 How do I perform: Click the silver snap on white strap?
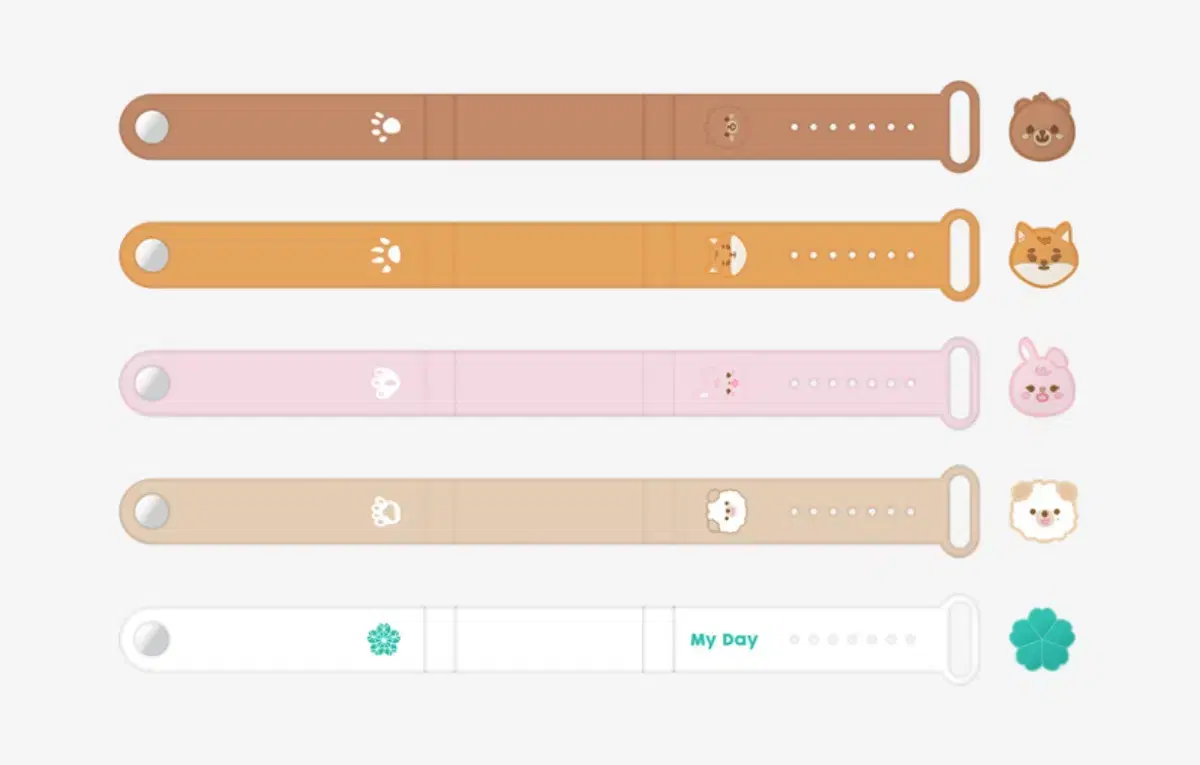[x=152, y=639]
